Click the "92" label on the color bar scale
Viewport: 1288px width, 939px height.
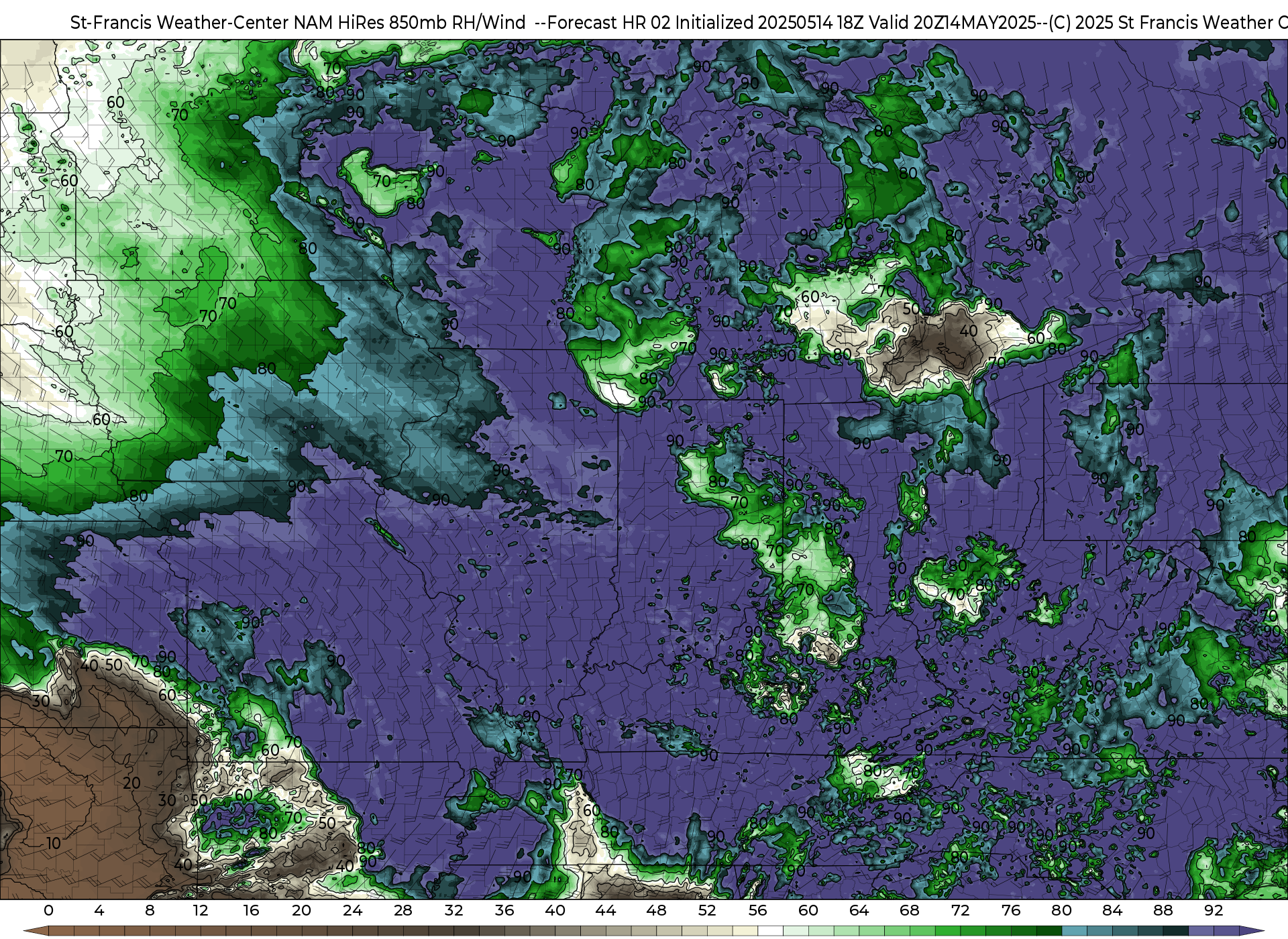coord(1214,911)
